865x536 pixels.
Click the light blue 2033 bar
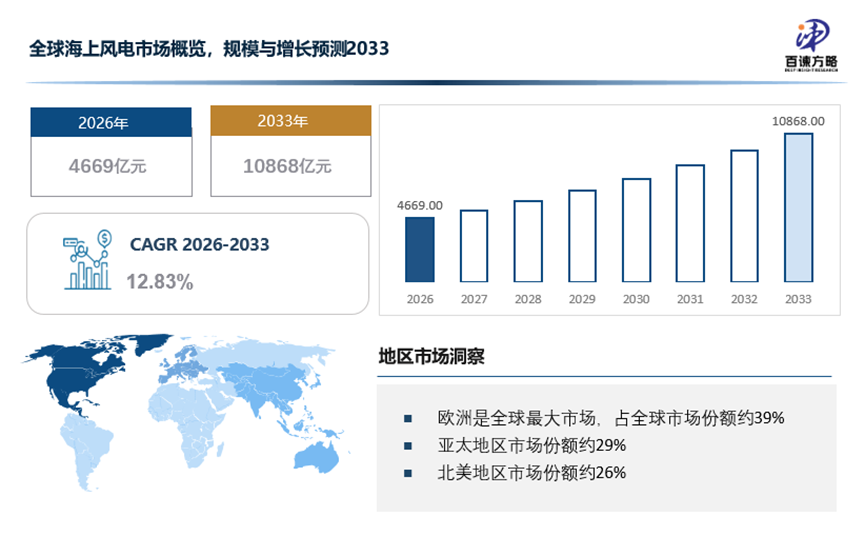click(798, 207)
